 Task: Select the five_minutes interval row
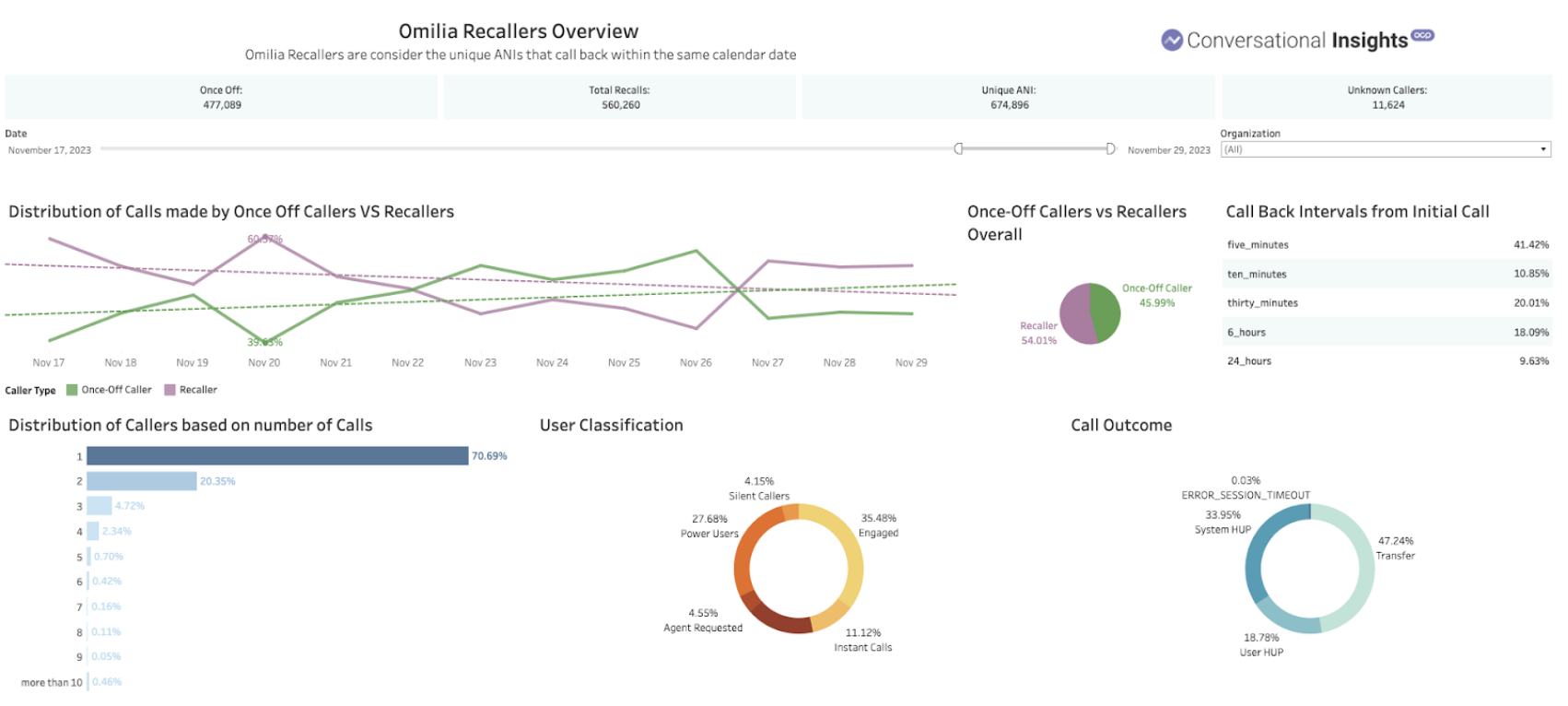[x=1387, y=245]
